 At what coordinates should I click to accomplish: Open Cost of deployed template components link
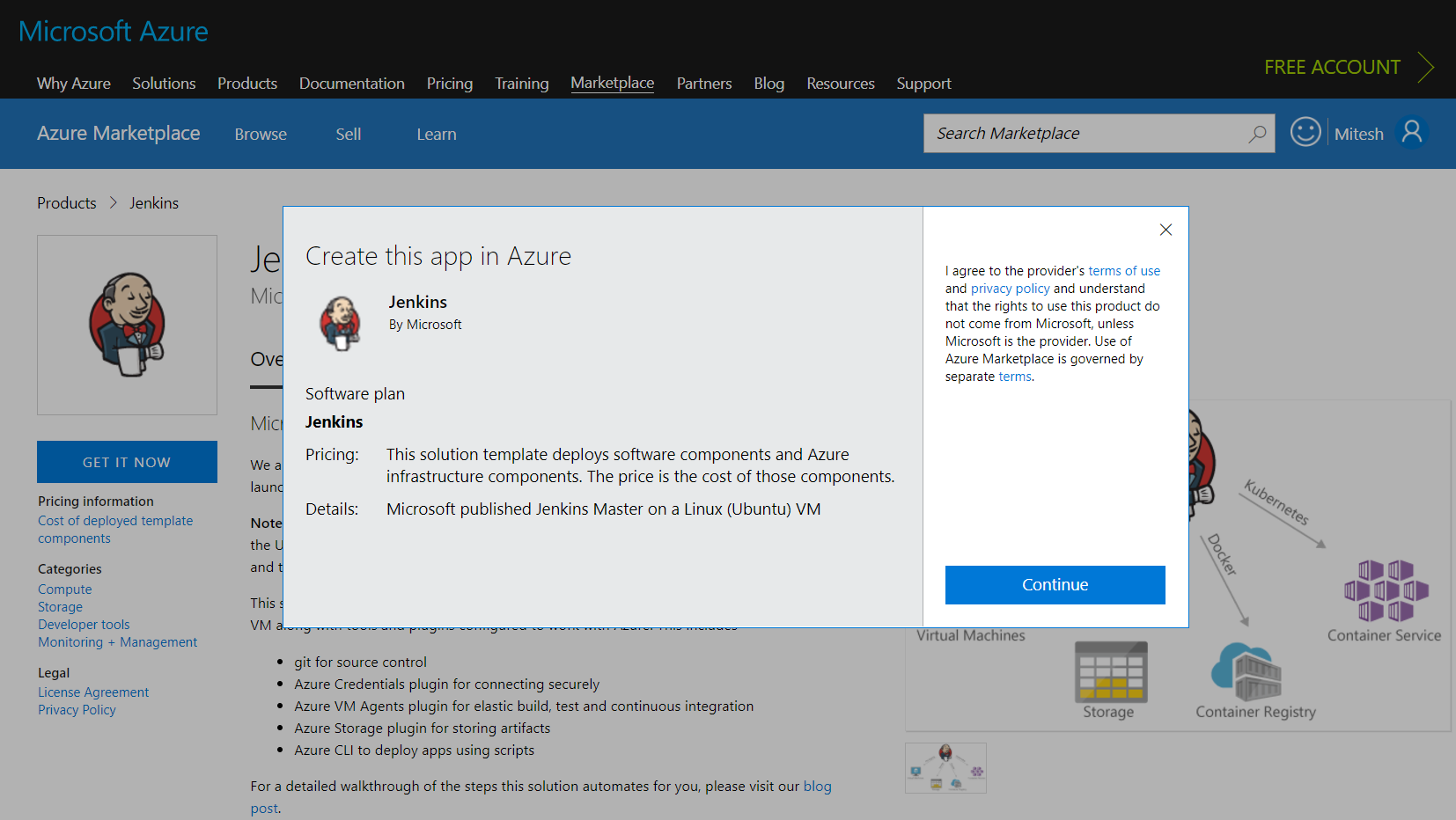[x=115, y=530]
